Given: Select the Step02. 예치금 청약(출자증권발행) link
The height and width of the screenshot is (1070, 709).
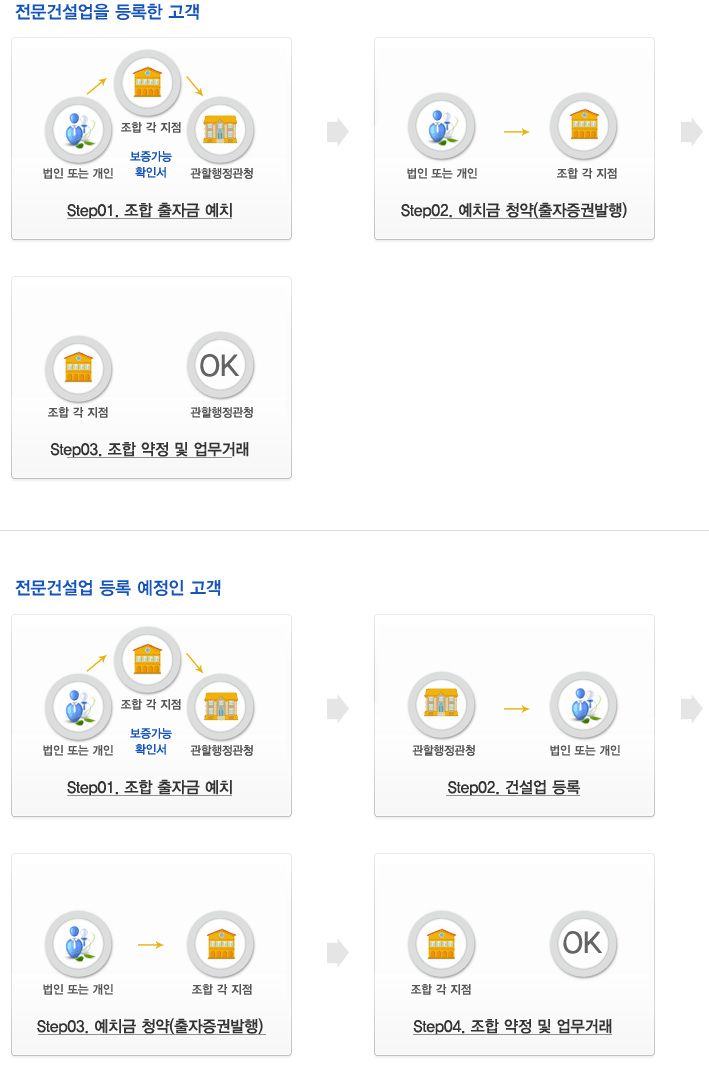Looking at the screenshot, I should pyautogui.click(x=513, y=211).
